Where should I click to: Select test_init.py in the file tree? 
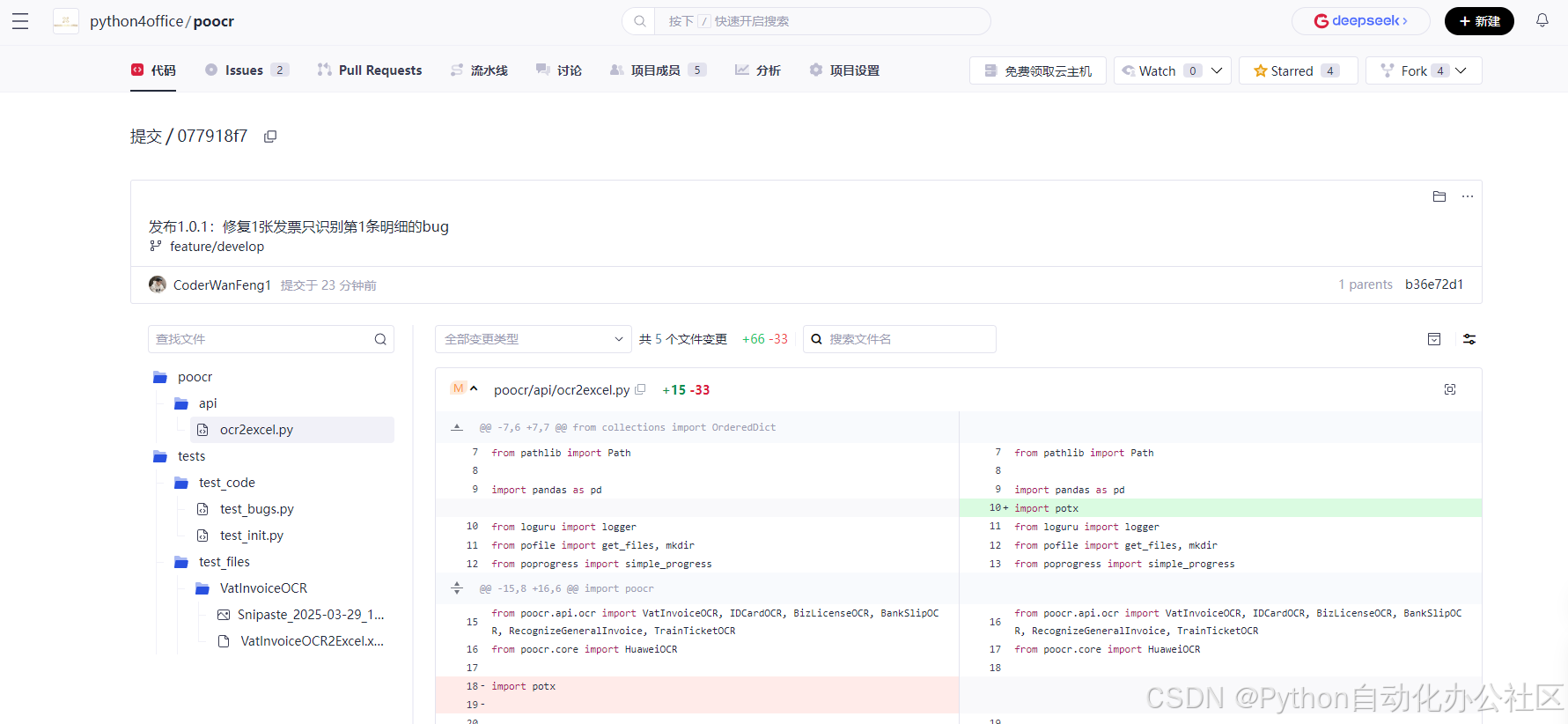(252, 536)
